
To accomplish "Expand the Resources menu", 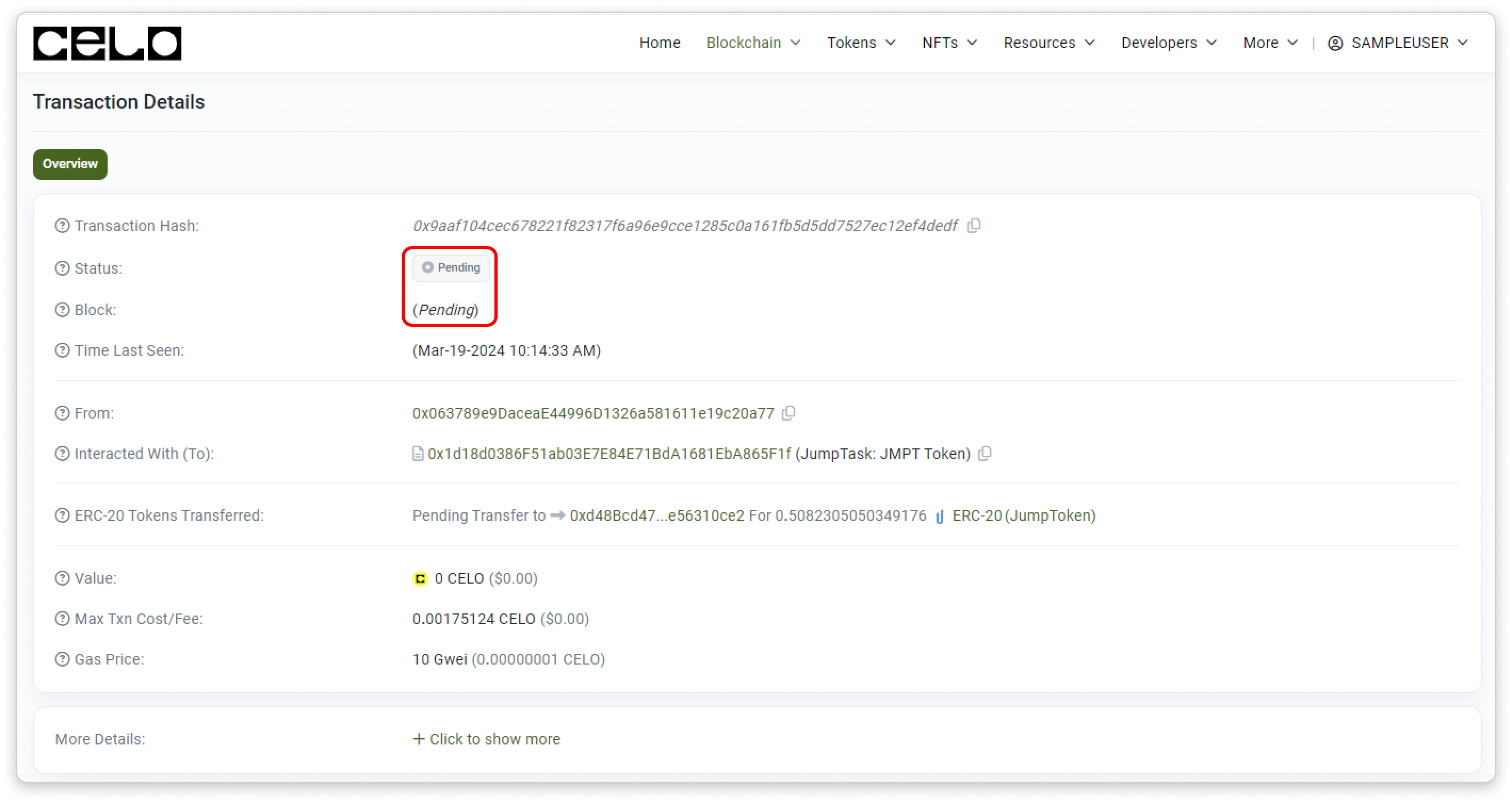I will (1050, 43).
